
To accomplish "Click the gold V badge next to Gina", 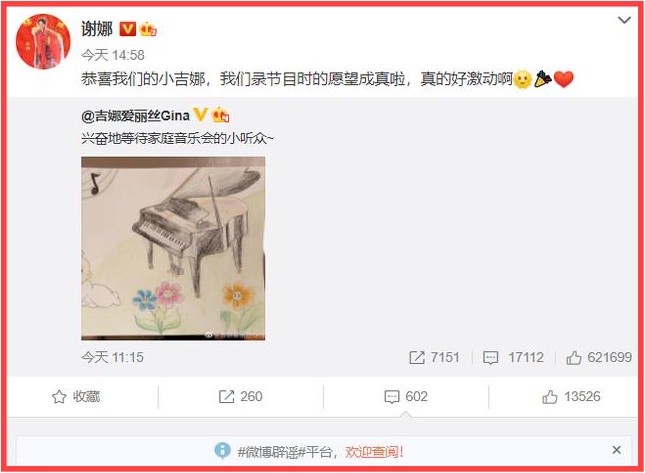I will pos(200,115).
